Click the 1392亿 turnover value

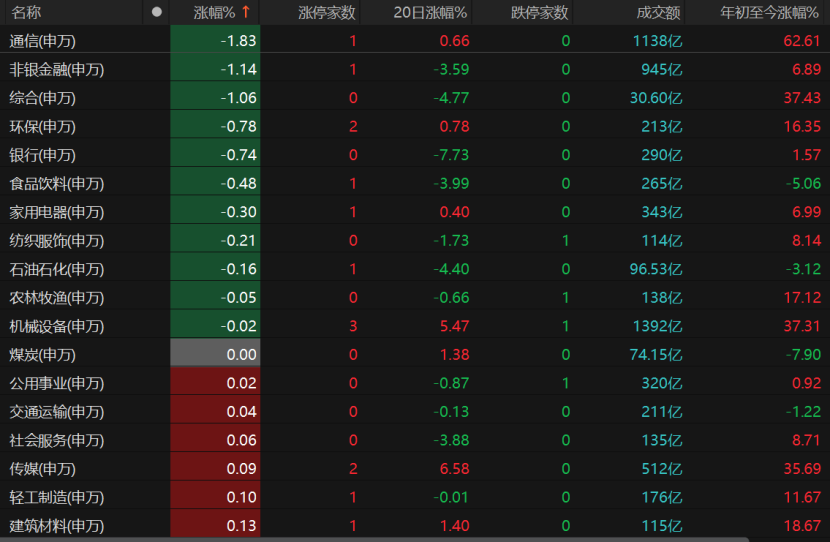(x=656, y=326)
